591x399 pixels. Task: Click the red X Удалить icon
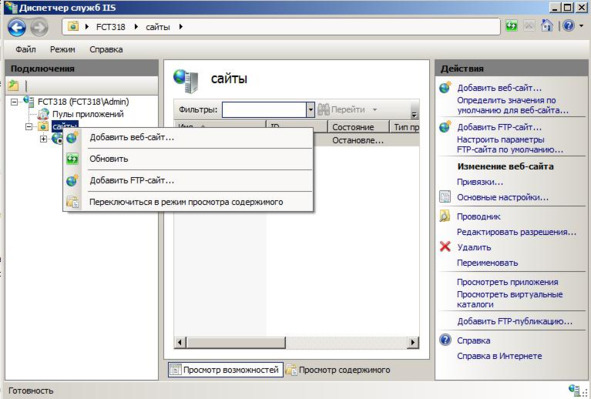445,247
